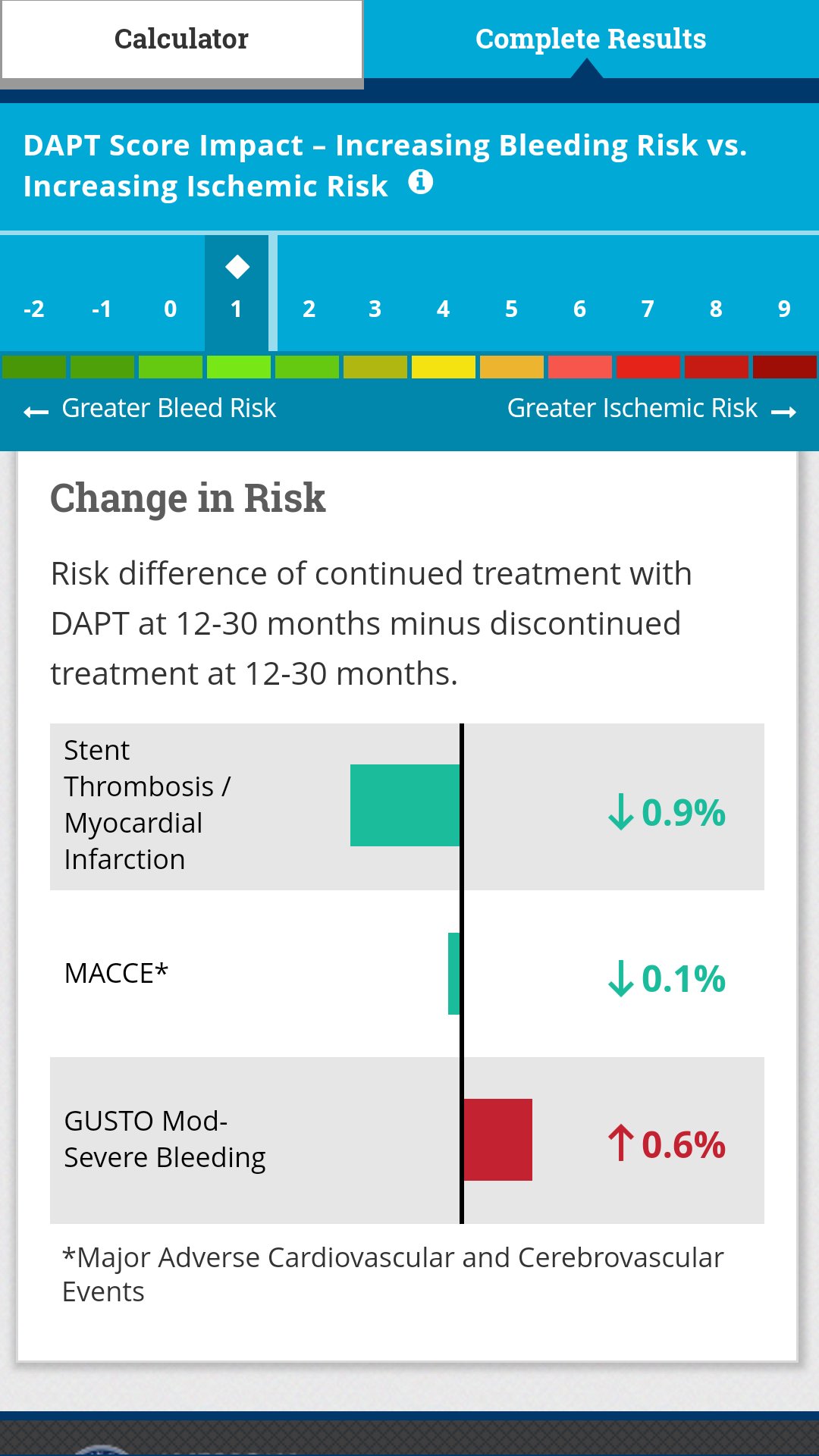Click the Greater Bleed Risk left arrow
The image size is (819, 1456).
coord(36,412)
